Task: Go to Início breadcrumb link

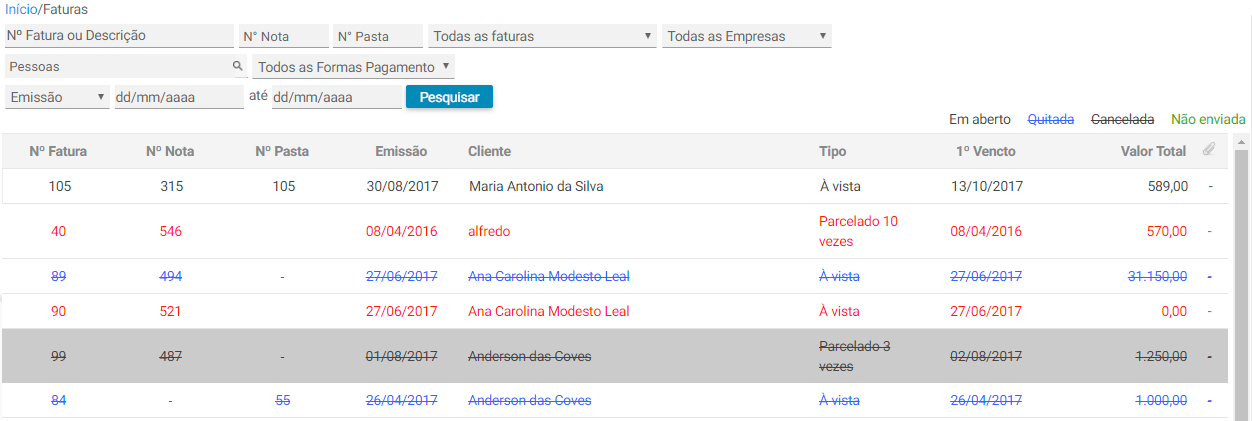Action: (x=20, y=9)
